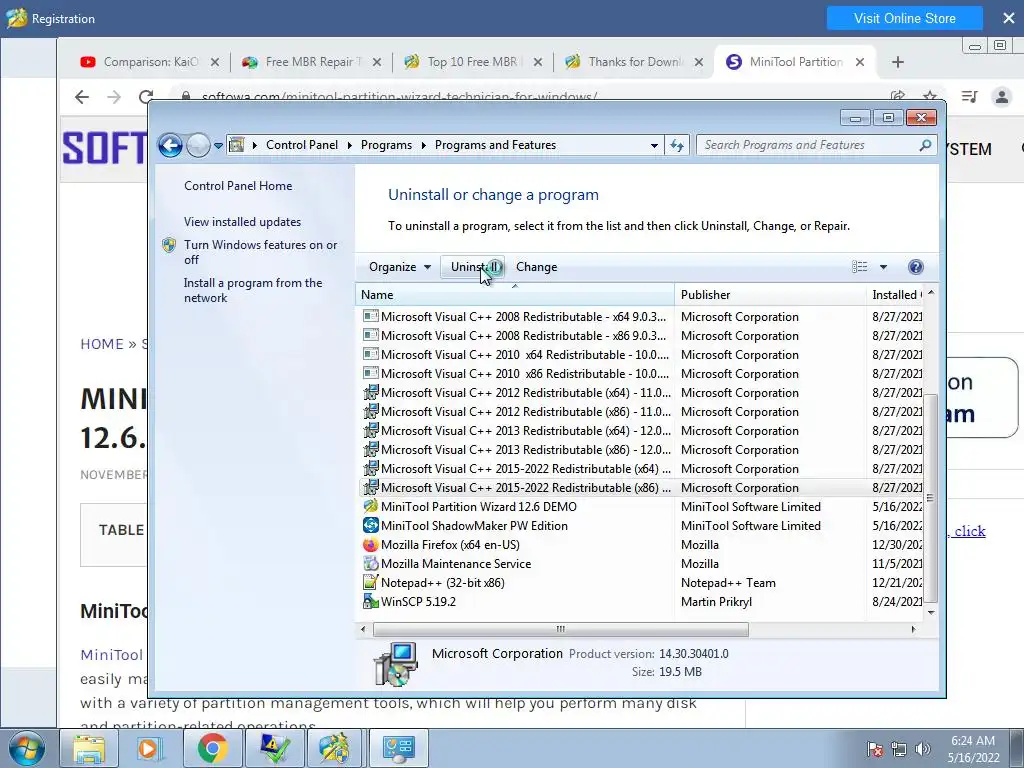Screen dimensions: 1024x768
Task: Select Visual C++ 2013 Redistributable (x86) row
Action: 641,449
